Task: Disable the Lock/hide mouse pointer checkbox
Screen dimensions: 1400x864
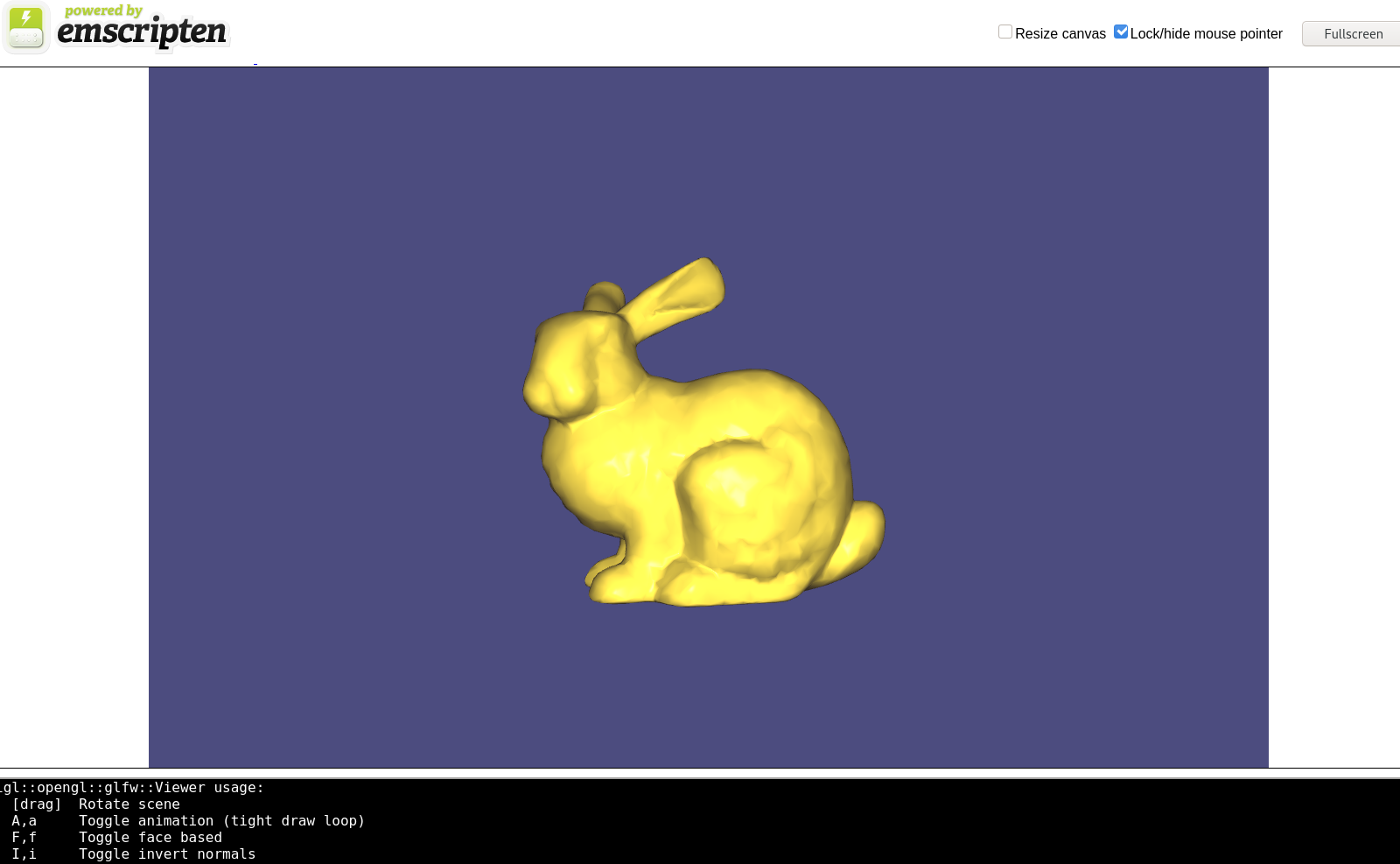Action: coord(1120,31)
